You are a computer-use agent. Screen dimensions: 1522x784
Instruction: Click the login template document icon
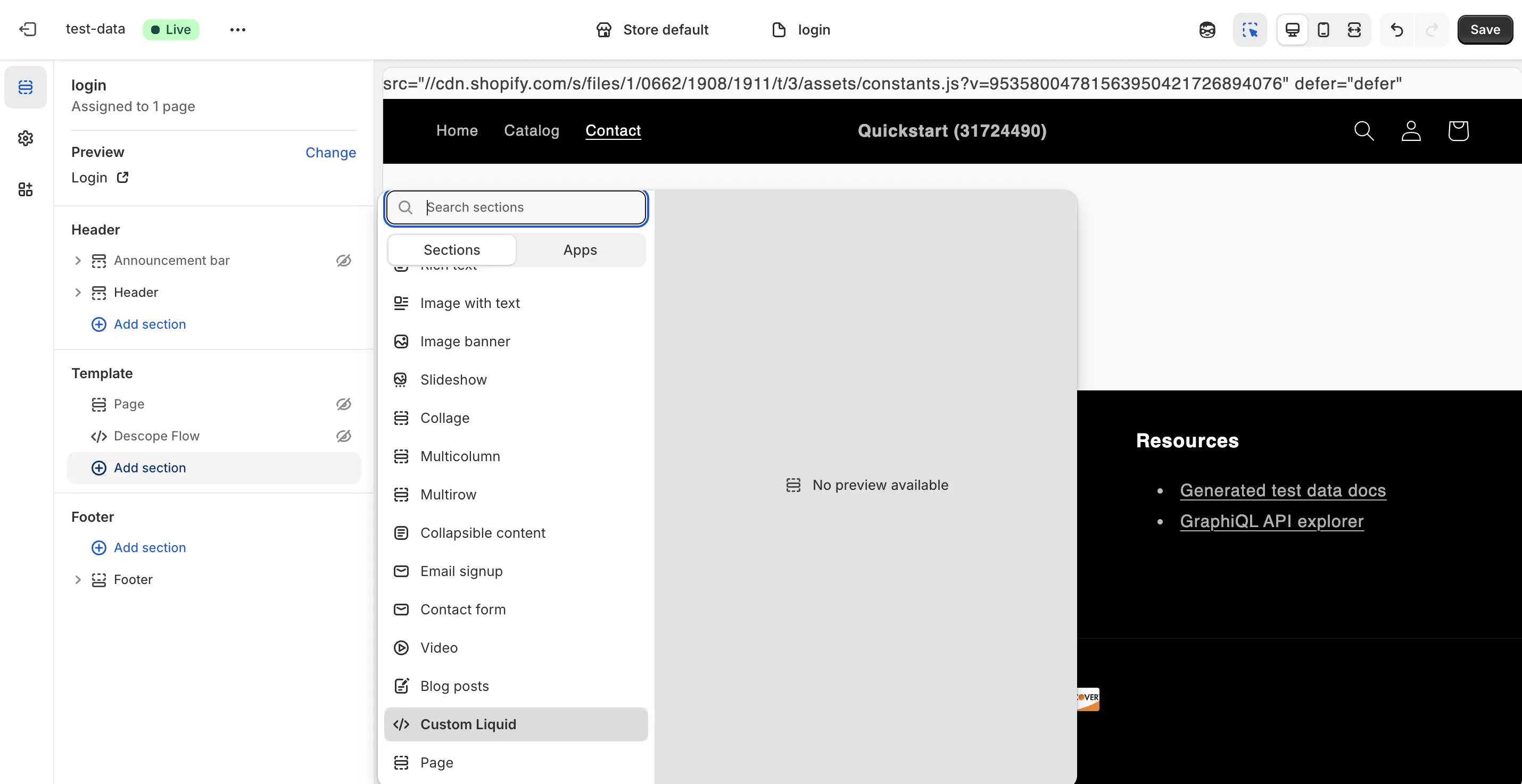[x=779, y=29]
